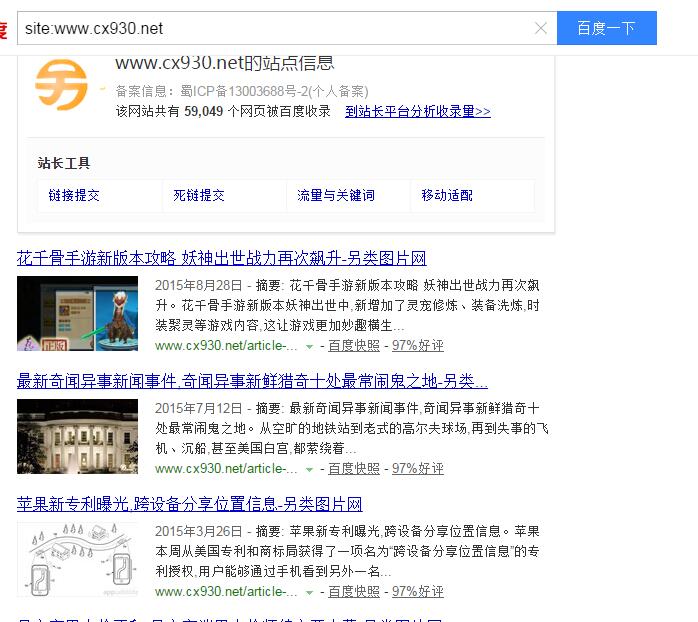Expand dropdown arrow beside 花千骨 result URL
This screenshot has width=698, height=622.
point(309,346)
